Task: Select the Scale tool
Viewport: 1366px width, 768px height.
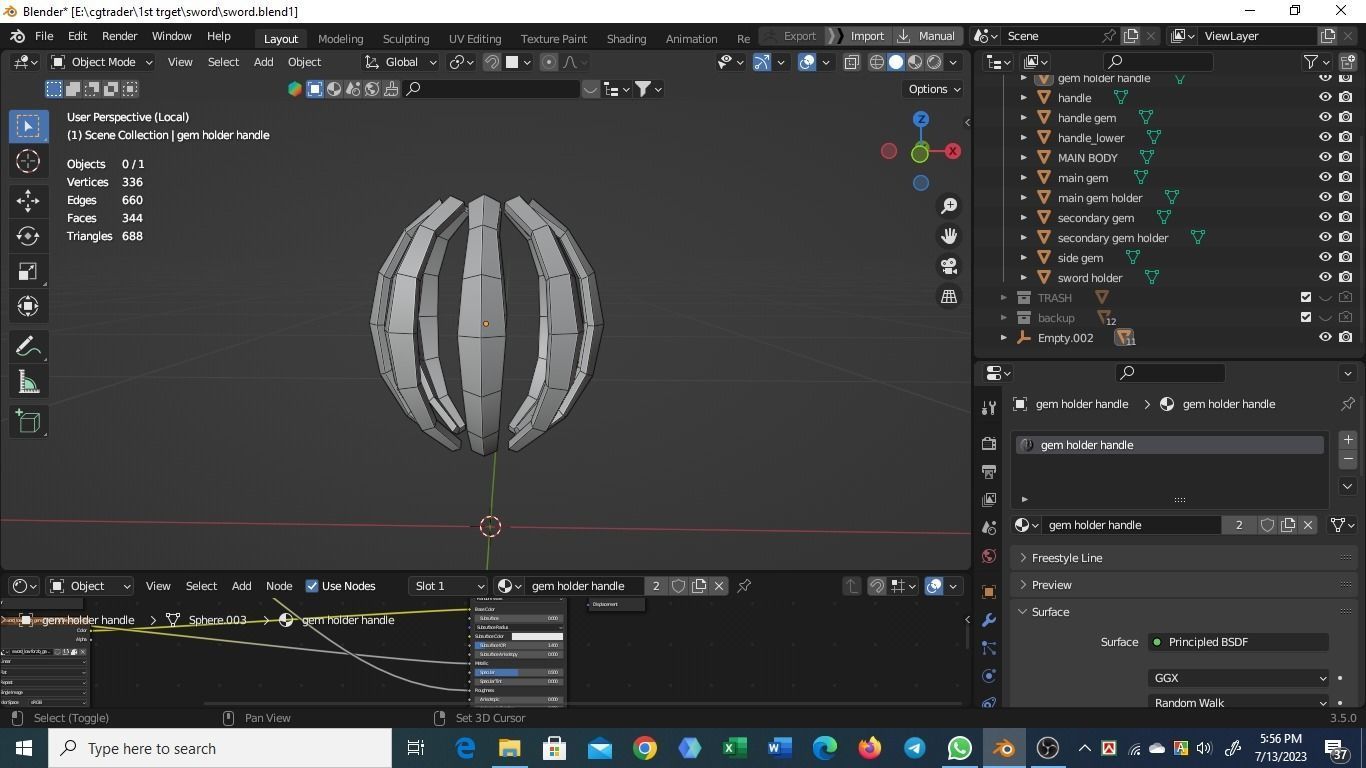Action: point(28,271)
